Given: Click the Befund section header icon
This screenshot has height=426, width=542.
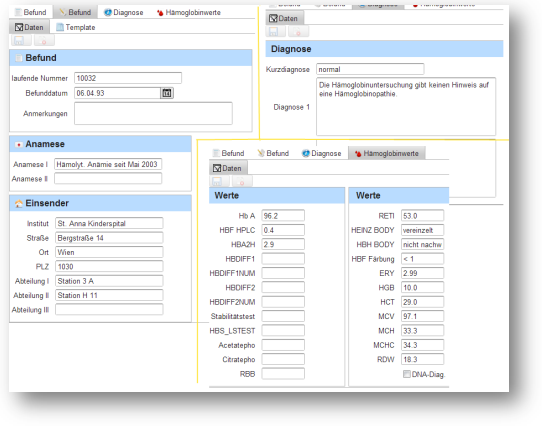Looking at the screenshot, I should coord(19,58).
